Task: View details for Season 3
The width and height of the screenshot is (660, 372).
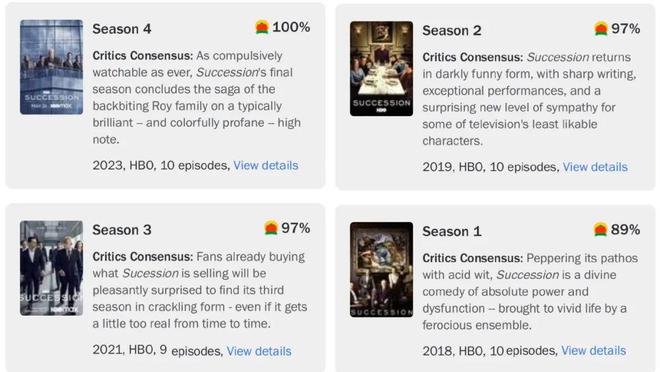Action: tap(259, 351)
